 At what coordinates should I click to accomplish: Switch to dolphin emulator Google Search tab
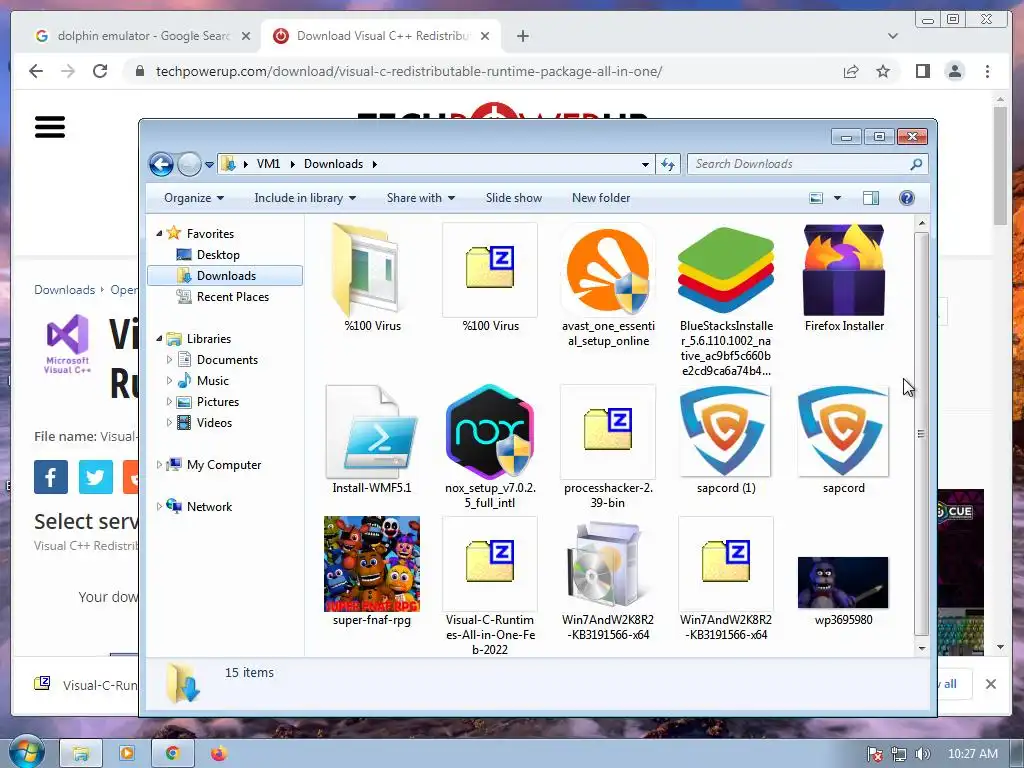click(x=142, y=36)
